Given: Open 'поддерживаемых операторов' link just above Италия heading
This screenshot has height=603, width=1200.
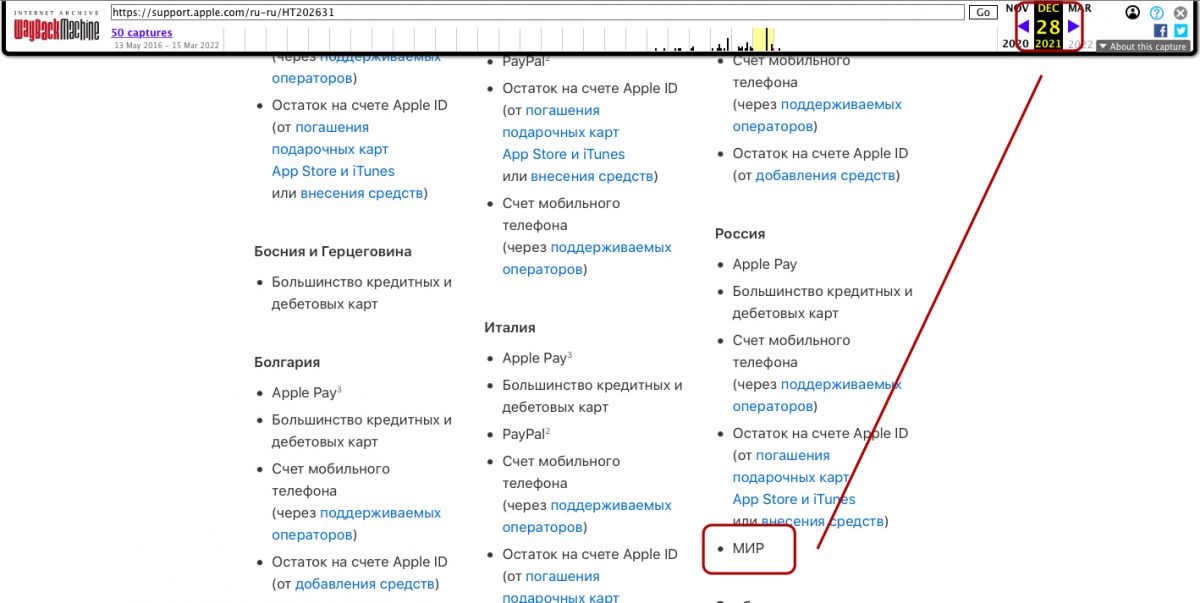Looking at the screenshot, I should pos(587,258).
